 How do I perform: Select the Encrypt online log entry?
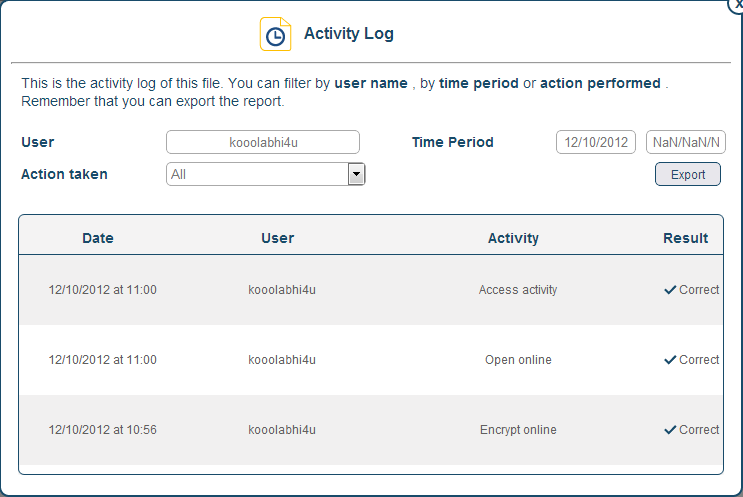[518, 430]
